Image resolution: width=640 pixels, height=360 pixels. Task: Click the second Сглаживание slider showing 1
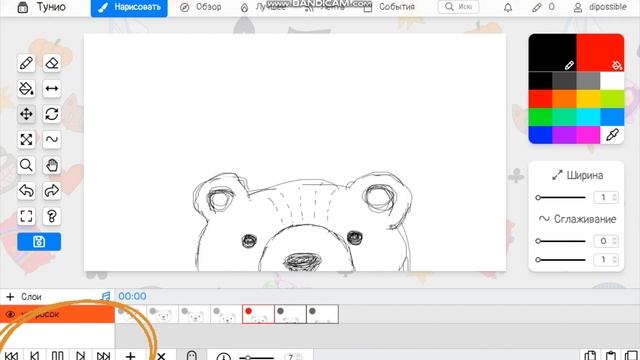[560, 260]
